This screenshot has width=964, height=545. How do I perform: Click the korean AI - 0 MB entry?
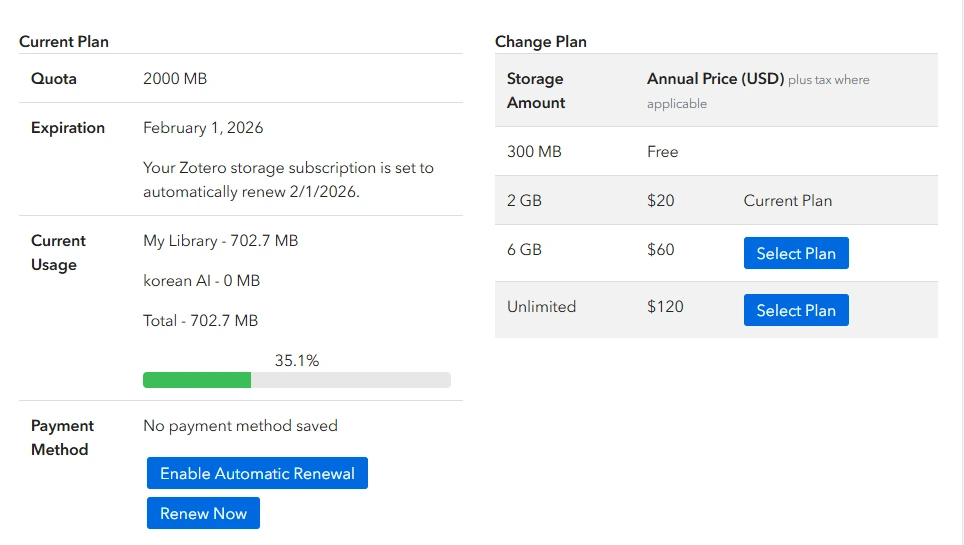(201, 281)
